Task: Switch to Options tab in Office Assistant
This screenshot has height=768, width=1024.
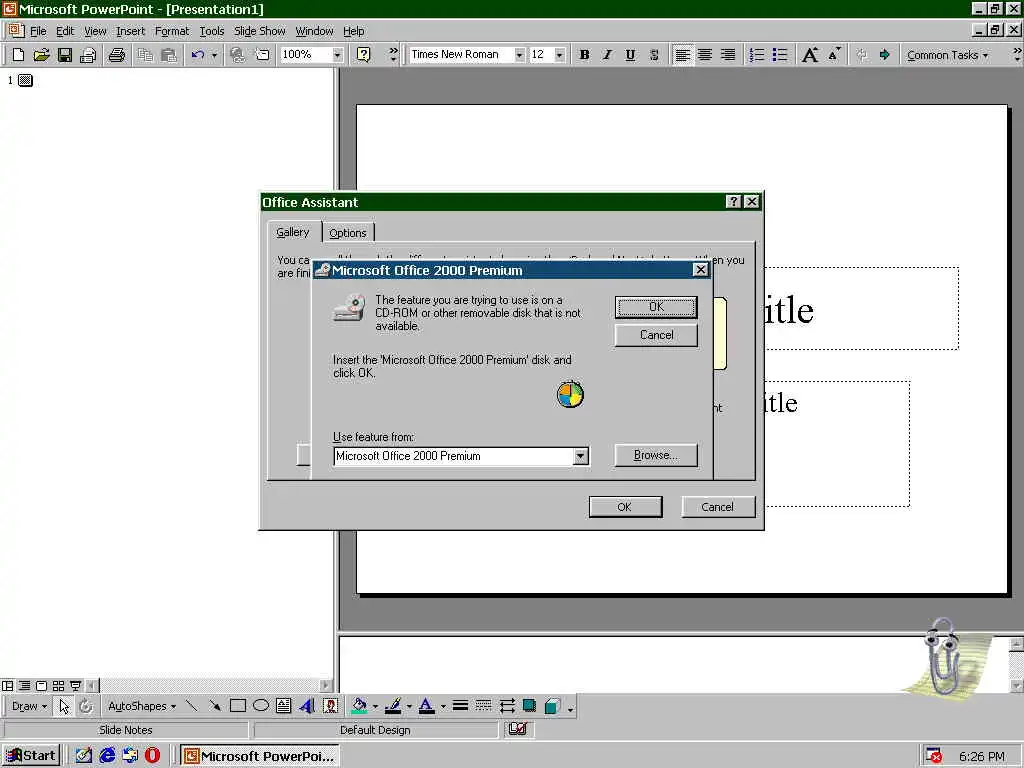Action: 348,232
